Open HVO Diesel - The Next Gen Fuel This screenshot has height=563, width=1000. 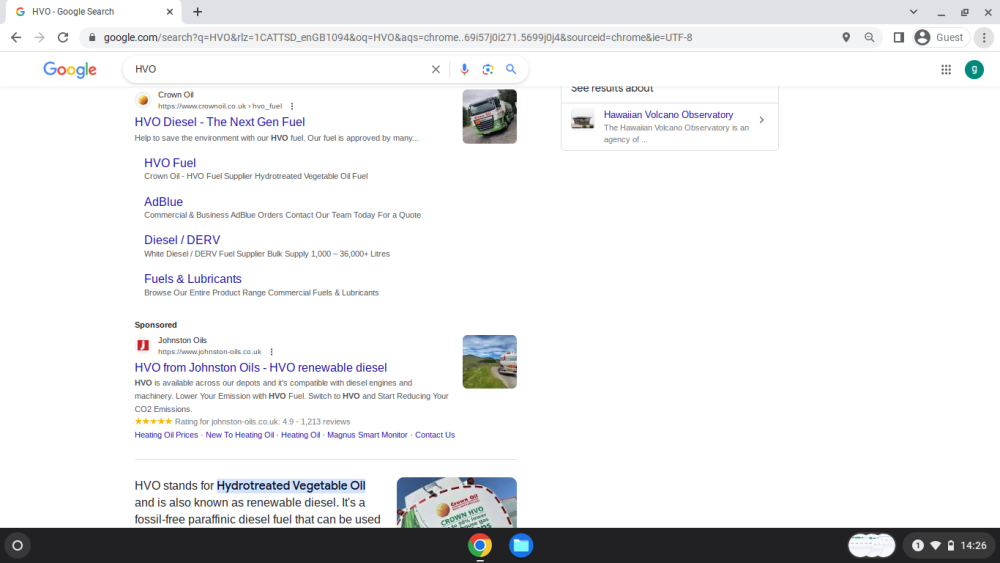(220, 122)
